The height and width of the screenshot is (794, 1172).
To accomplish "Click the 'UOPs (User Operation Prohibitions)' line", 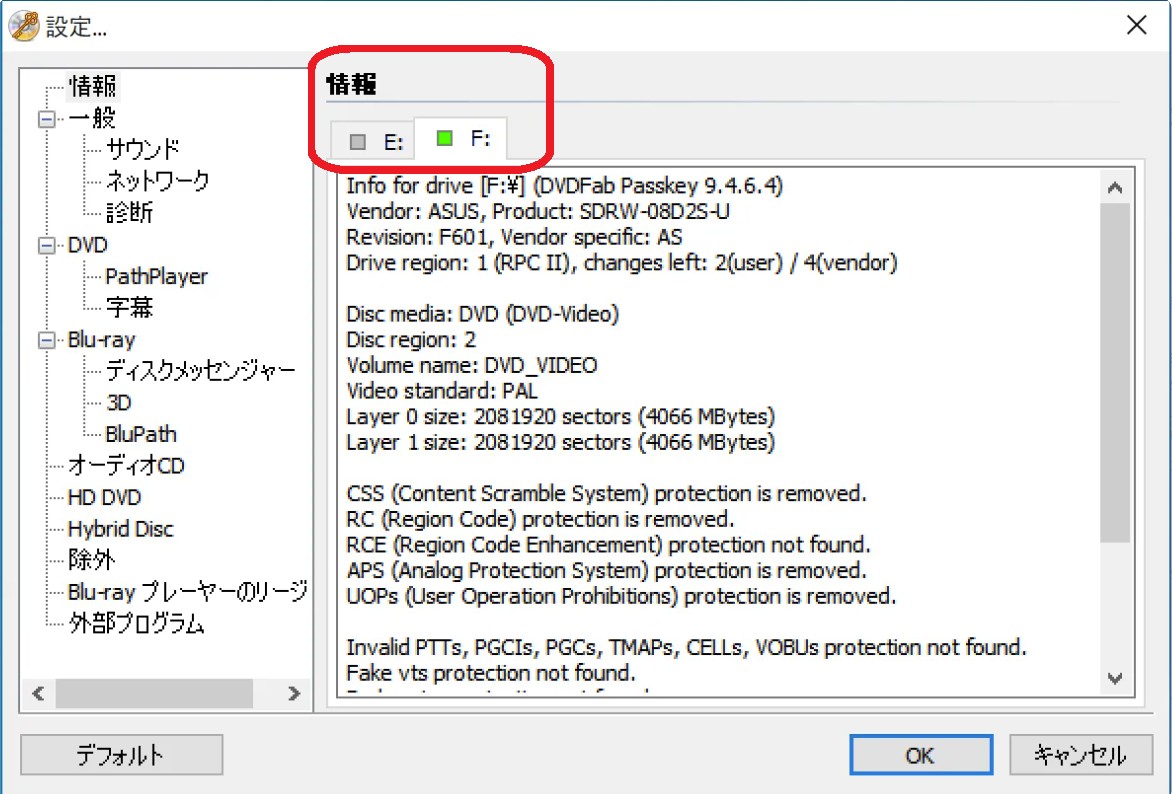I will [621, 597].
